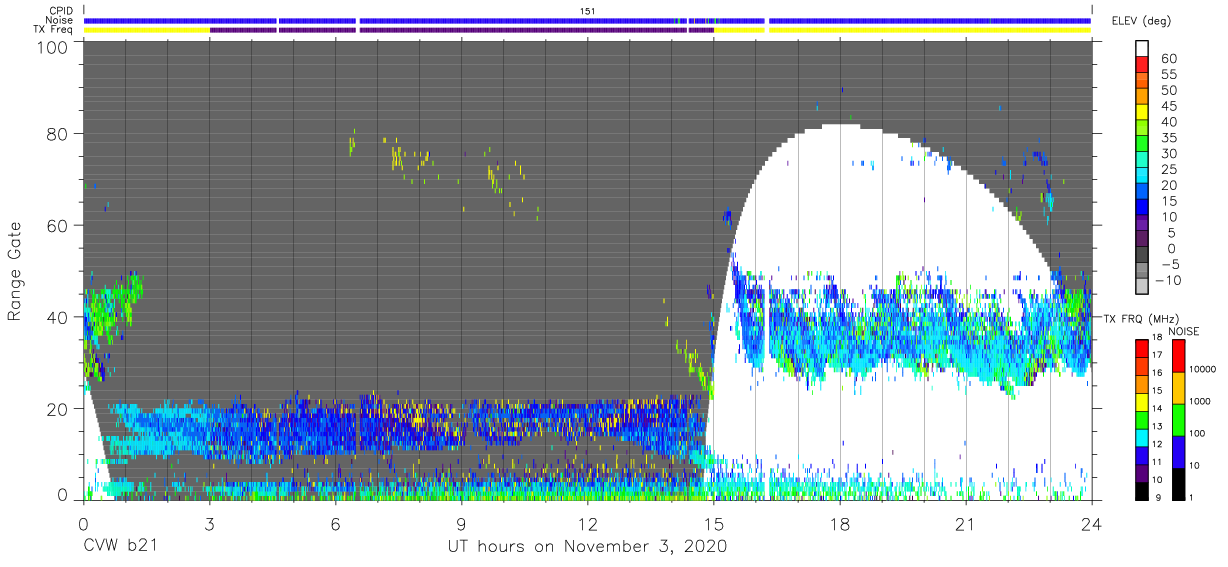Click the CPID value '151'
Viewport: 1228px width, 567px height.
tap(588, 11)
